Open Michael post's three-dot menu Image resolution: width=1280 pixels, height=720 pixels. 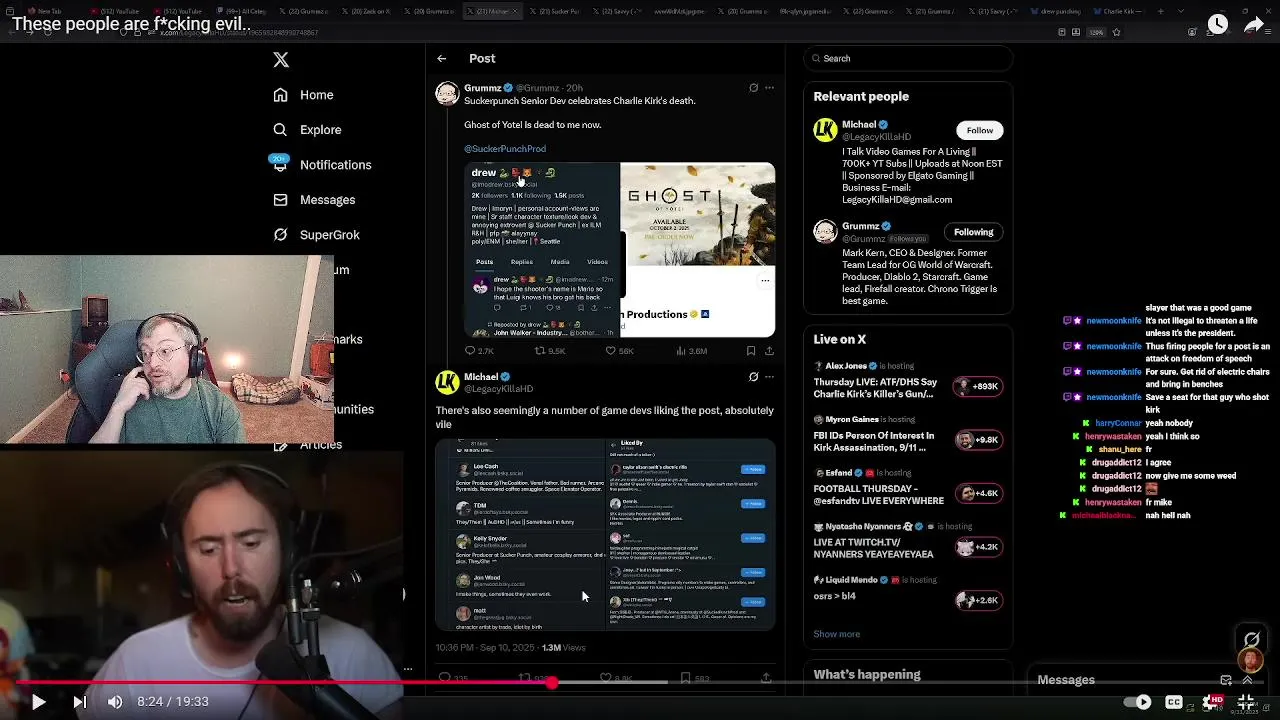pyautogui.click(x=769, y=377)
